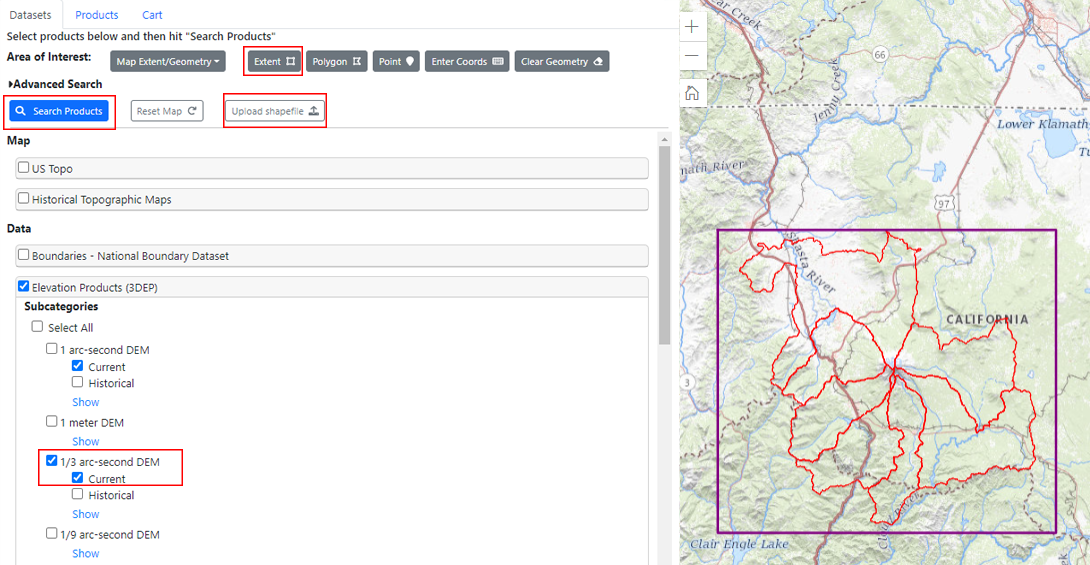The image size is (1090, 565).
Task: Check the 1 arc-second DEM checkbox
Action: pyautogui.click(x=51, y=348)
